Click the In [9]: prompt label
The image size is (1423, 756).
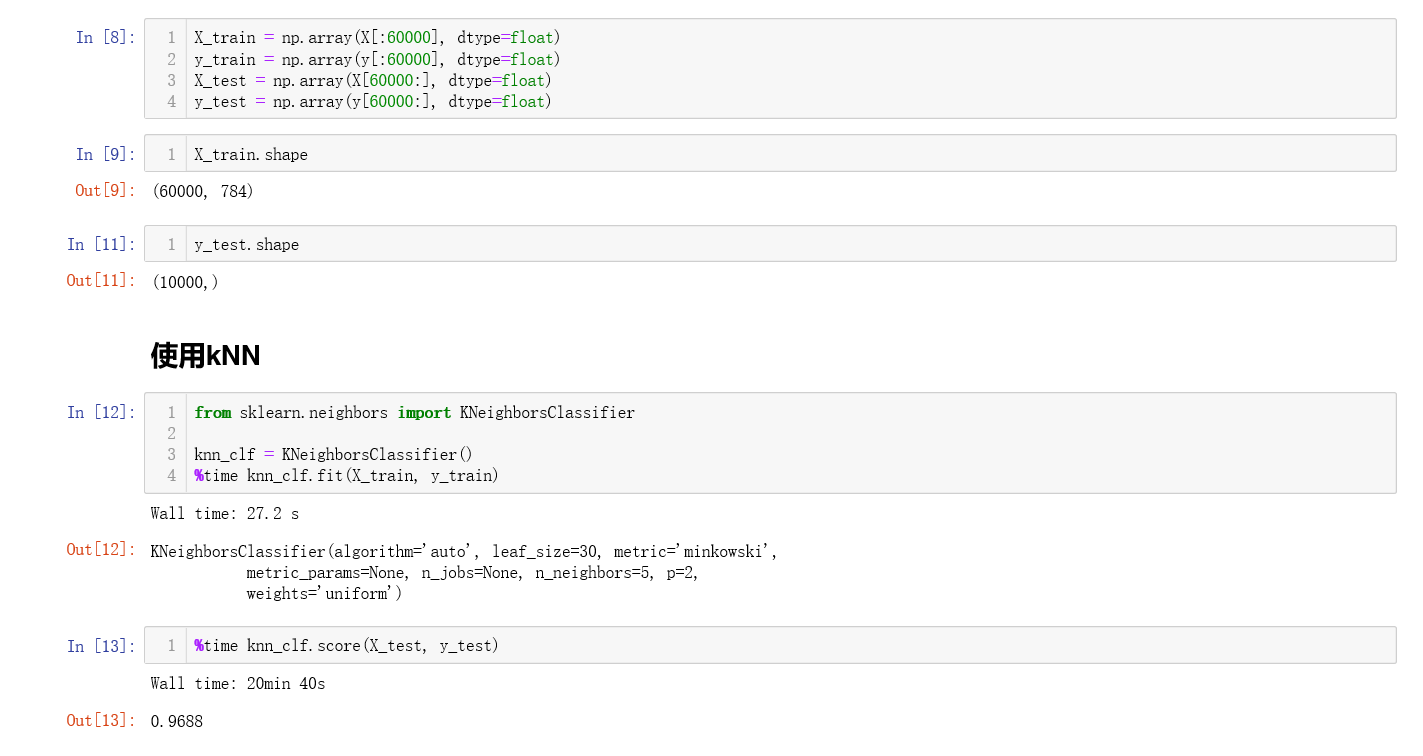click(105, 154)
